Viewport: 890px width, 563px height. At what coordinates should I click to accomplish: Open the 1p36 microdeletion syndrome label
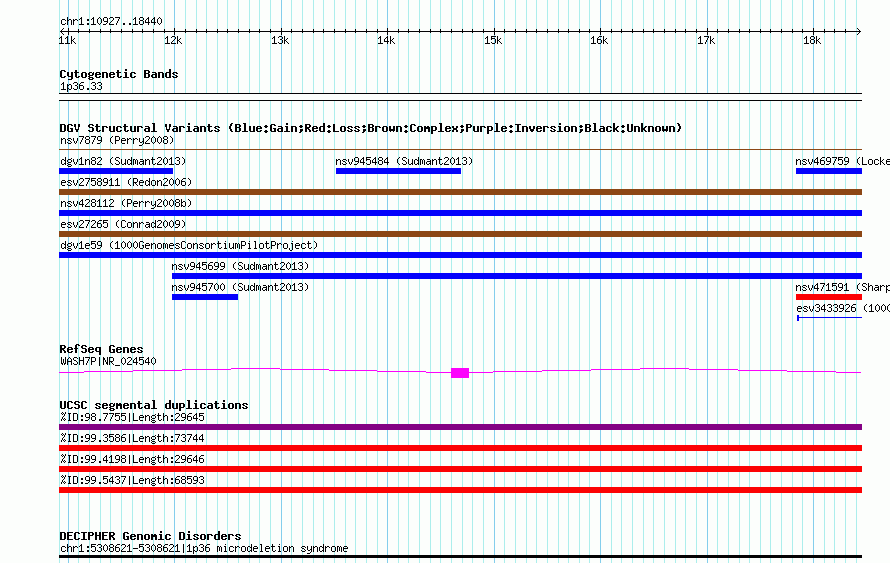pos(204,548)
